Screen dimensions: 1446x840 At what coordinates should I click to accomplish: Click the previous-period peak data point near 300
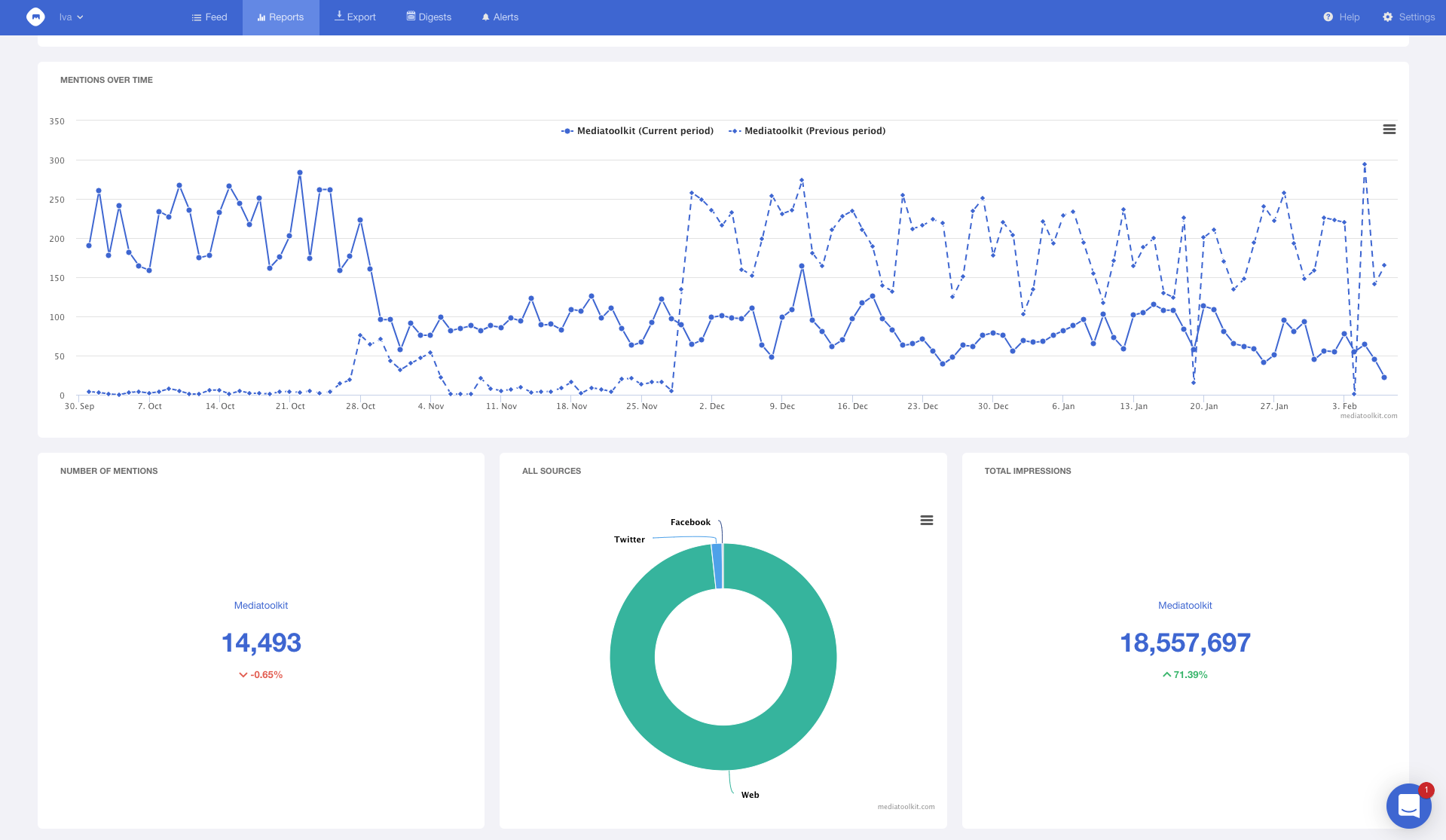point(1364,164)
